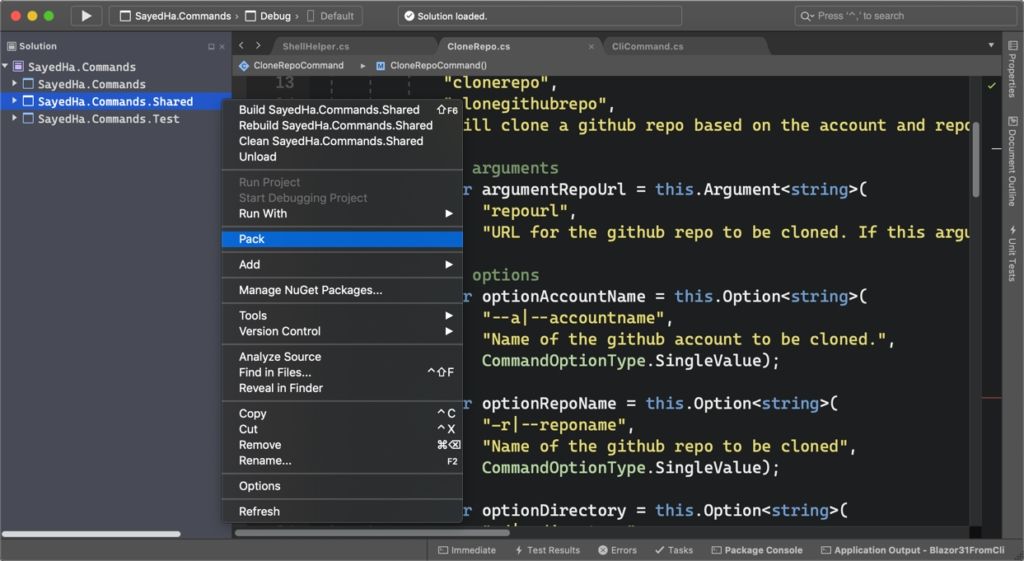Expand the SayedHa.Commands.Shared project node
This screenshot has width=1024, height=561.
14,101
